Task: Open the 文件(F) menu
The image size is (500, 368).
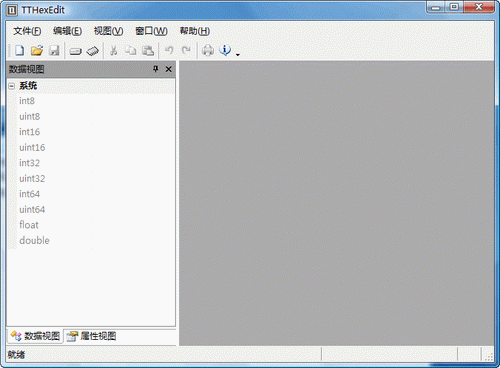Action: 27,31
